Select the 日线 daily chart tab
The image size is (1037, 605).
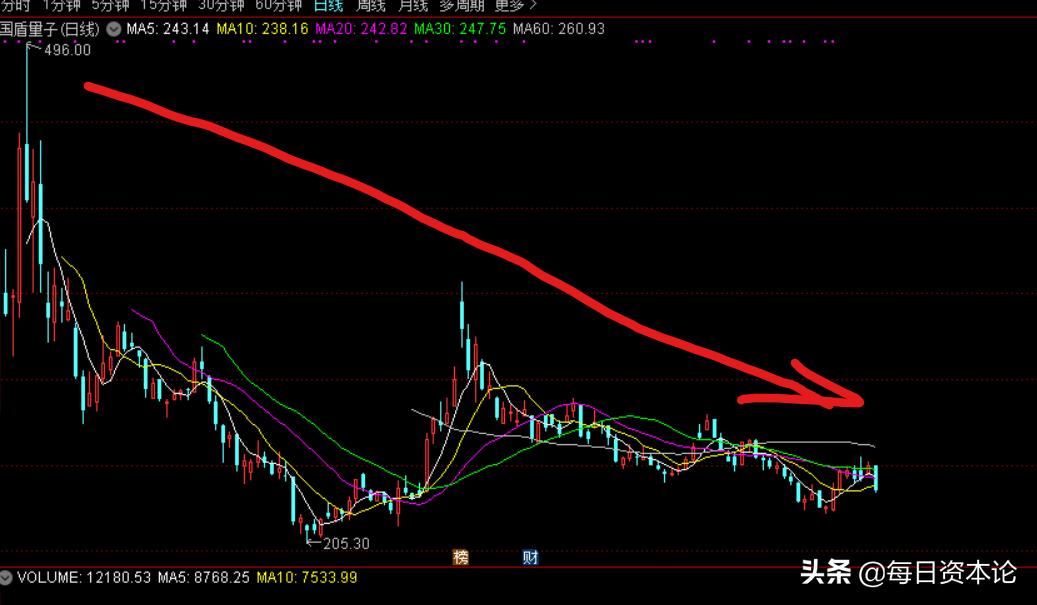coord(329,6)
